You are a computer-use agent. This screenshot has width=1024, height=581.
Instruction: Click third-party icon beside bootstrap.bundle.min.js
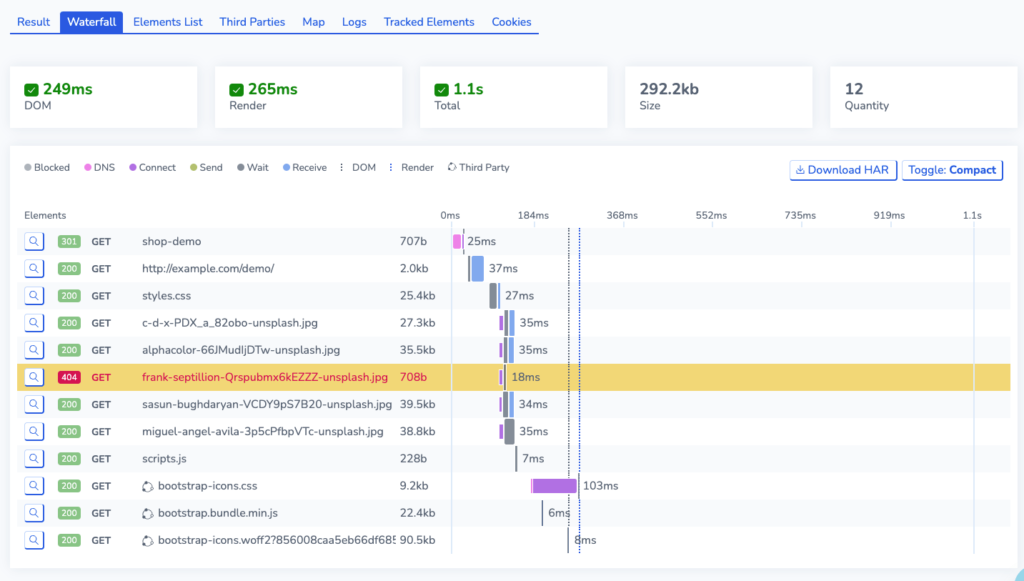point(148,514)
